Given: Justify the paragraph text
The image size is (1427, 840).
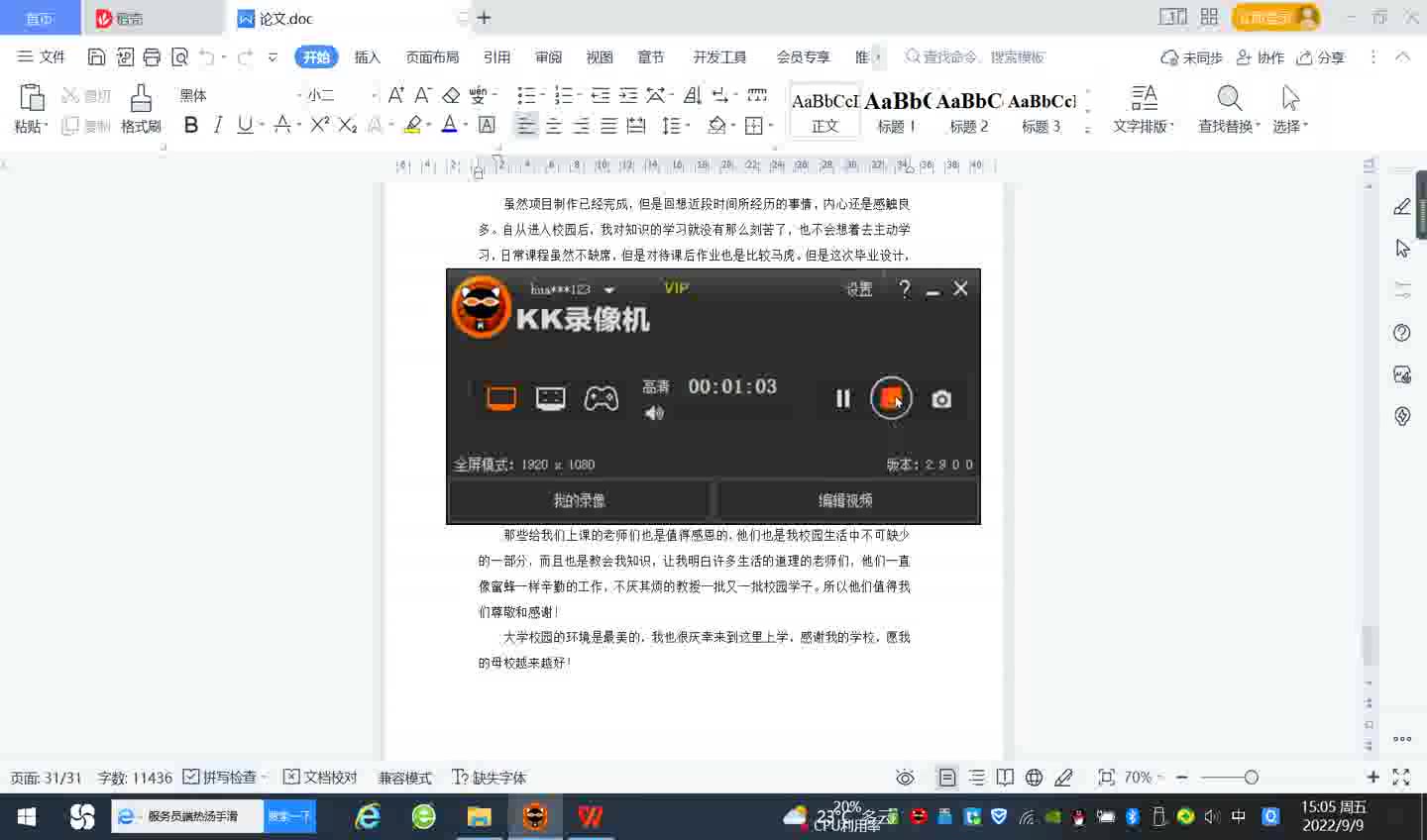Looking at the screenshot, I should click(608, 125).
